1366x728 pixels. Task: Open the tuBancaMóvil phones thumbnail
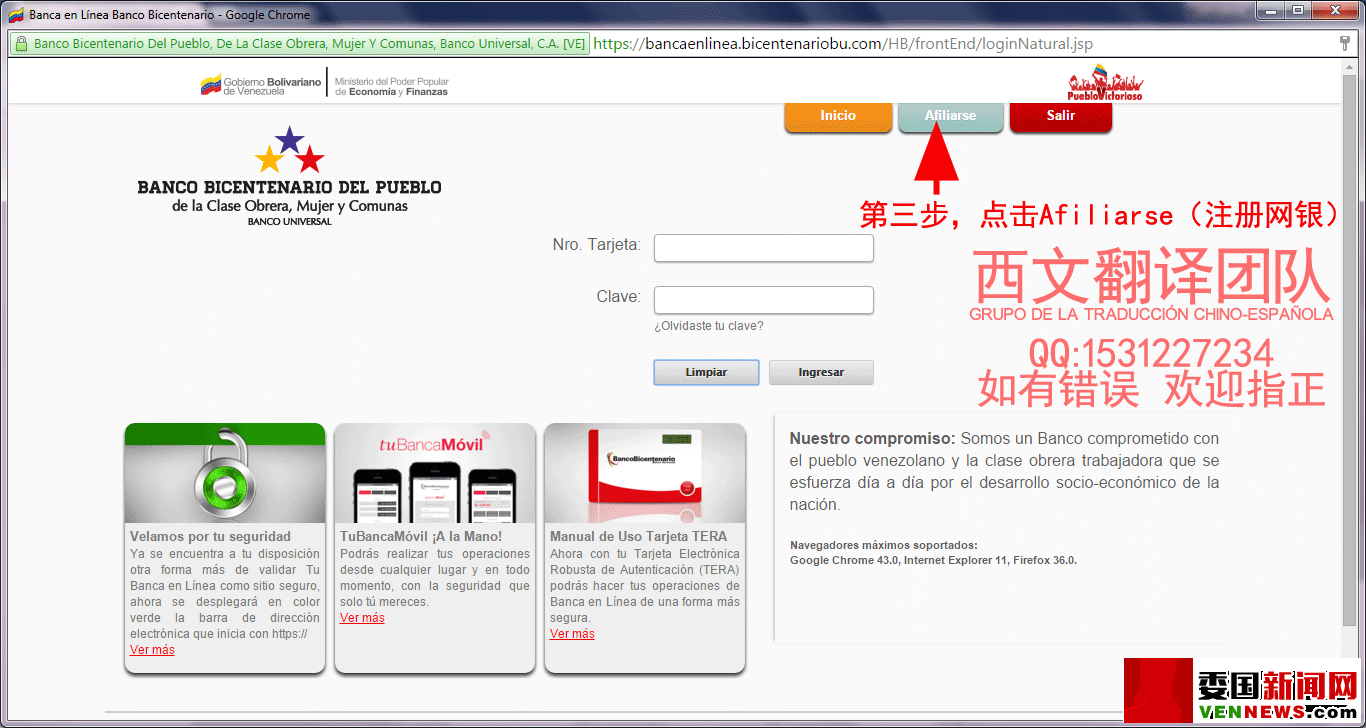[435, 473]
